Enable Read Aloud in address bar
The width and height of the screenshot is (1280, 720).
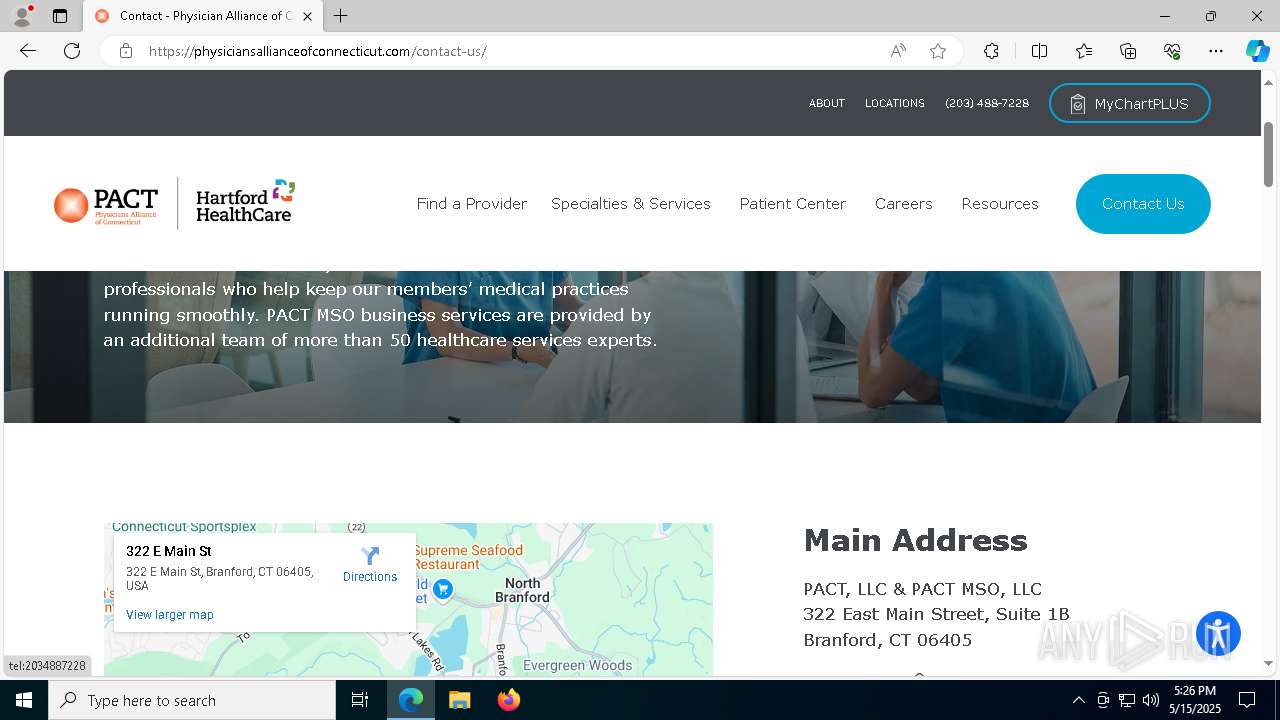click(x=898, y=51)
